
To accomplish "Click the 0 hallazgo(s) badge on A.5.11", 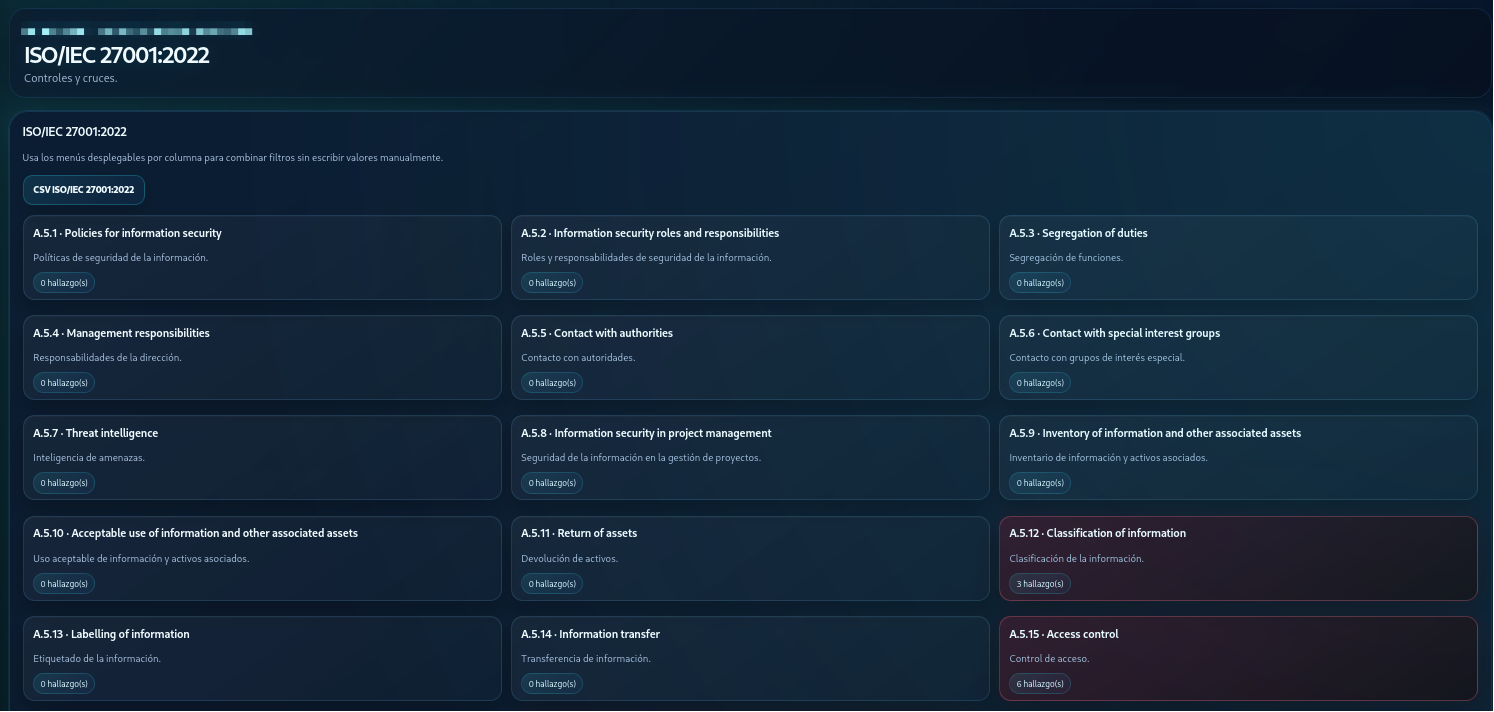I will tap(552, 584).
